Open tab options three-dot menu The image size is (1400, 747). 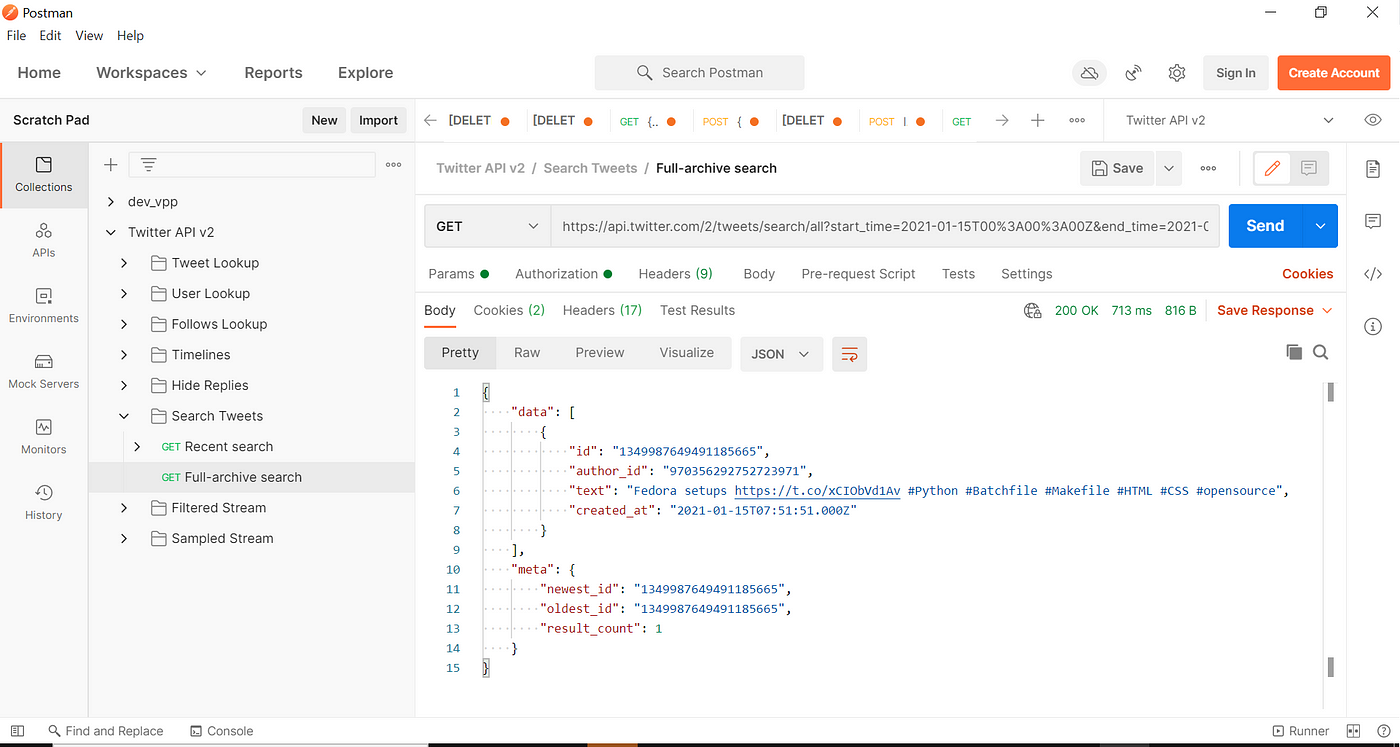click(x=1077, y=120)
